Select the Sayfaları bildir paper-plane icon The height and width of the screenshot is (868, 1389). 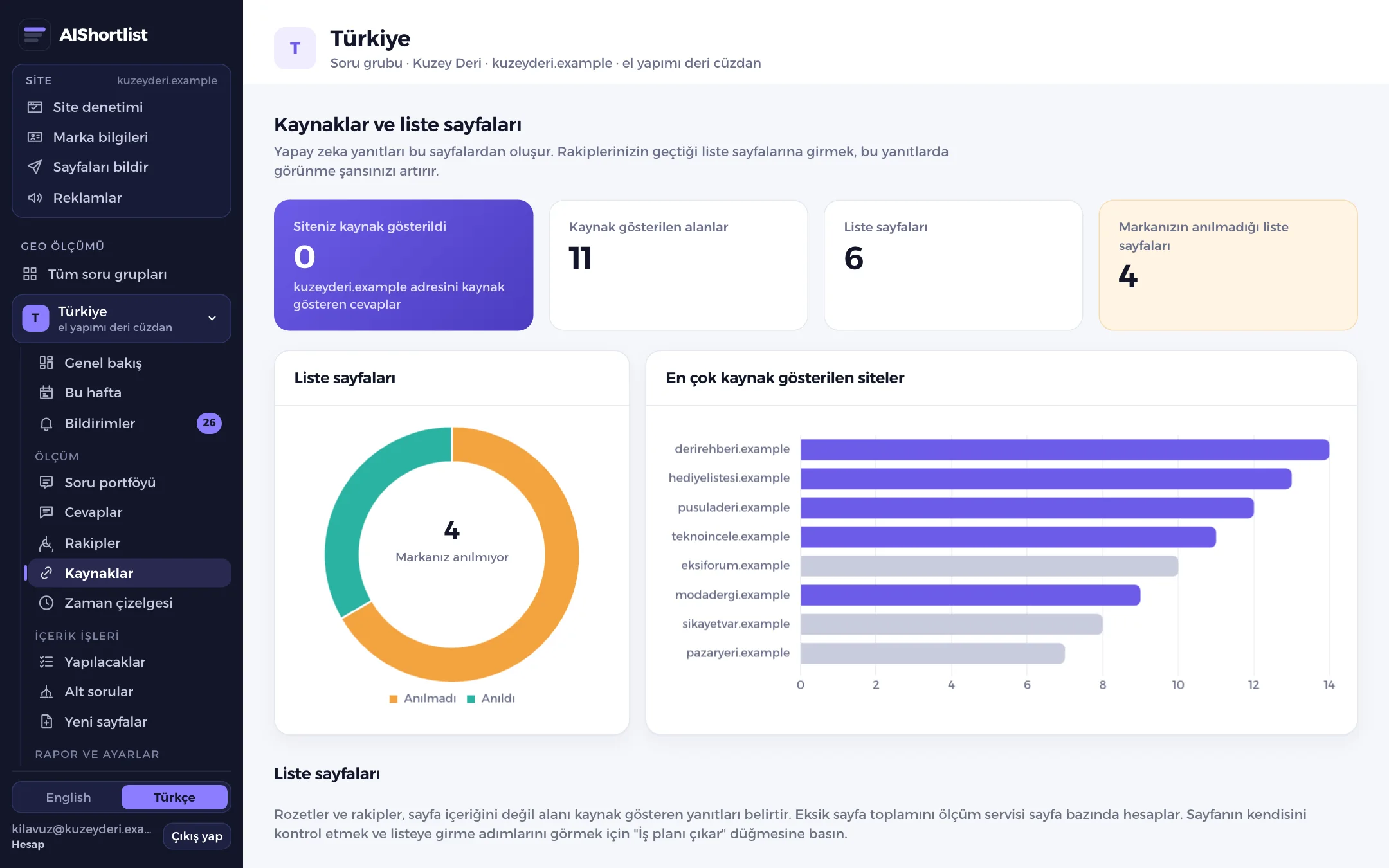[x=35, y=167]
